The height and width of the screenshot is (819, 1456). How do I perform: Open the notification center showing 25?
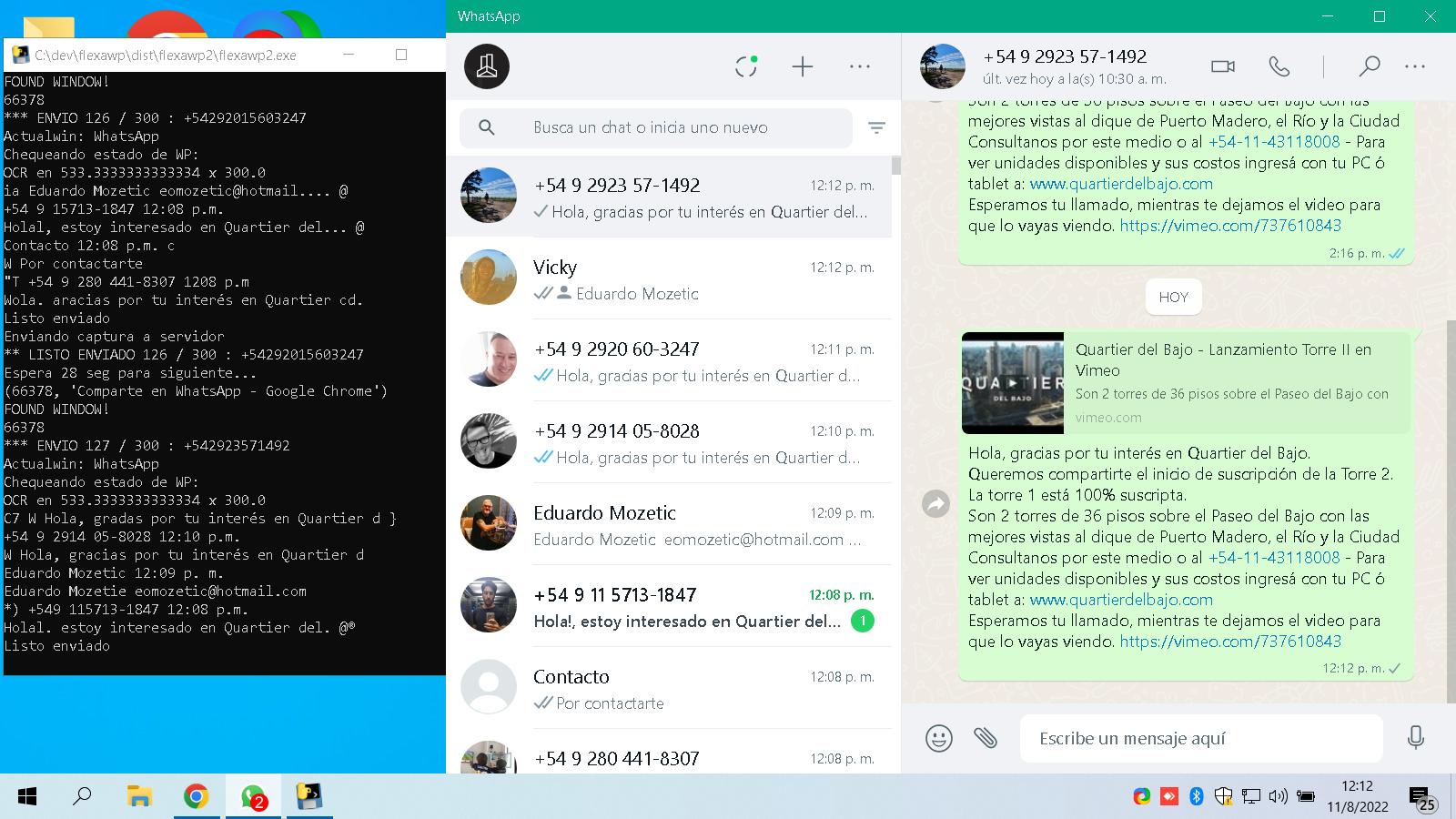point(1422,798)
